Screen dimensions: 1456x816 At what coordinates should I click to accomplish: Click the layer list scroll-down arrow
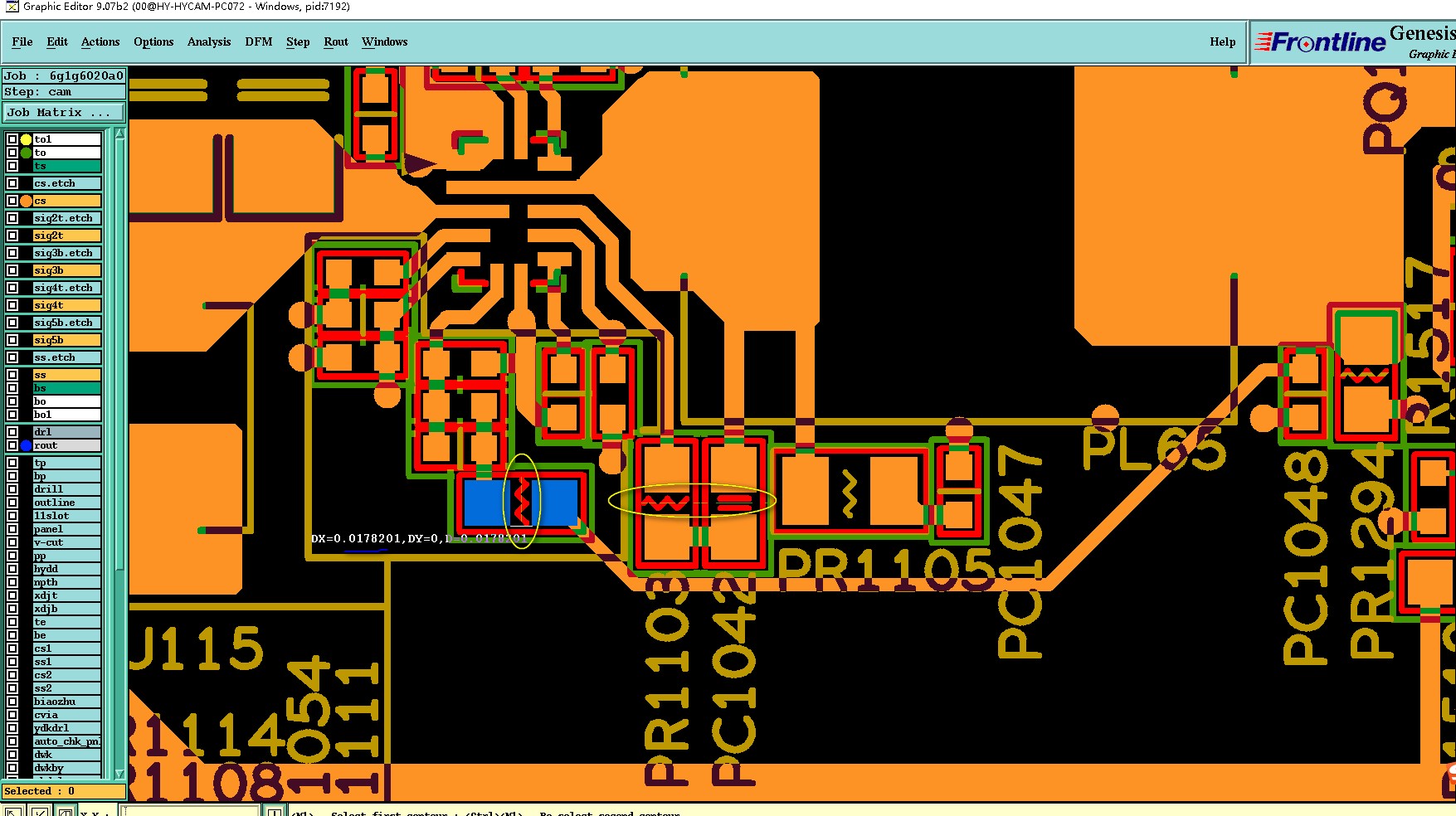119,773
